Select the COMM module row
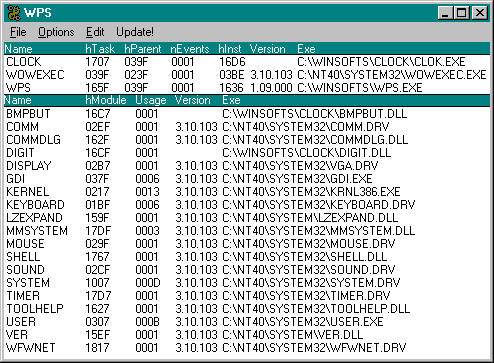The width and height of the screenshot is (494, 363). pos(247,127)
